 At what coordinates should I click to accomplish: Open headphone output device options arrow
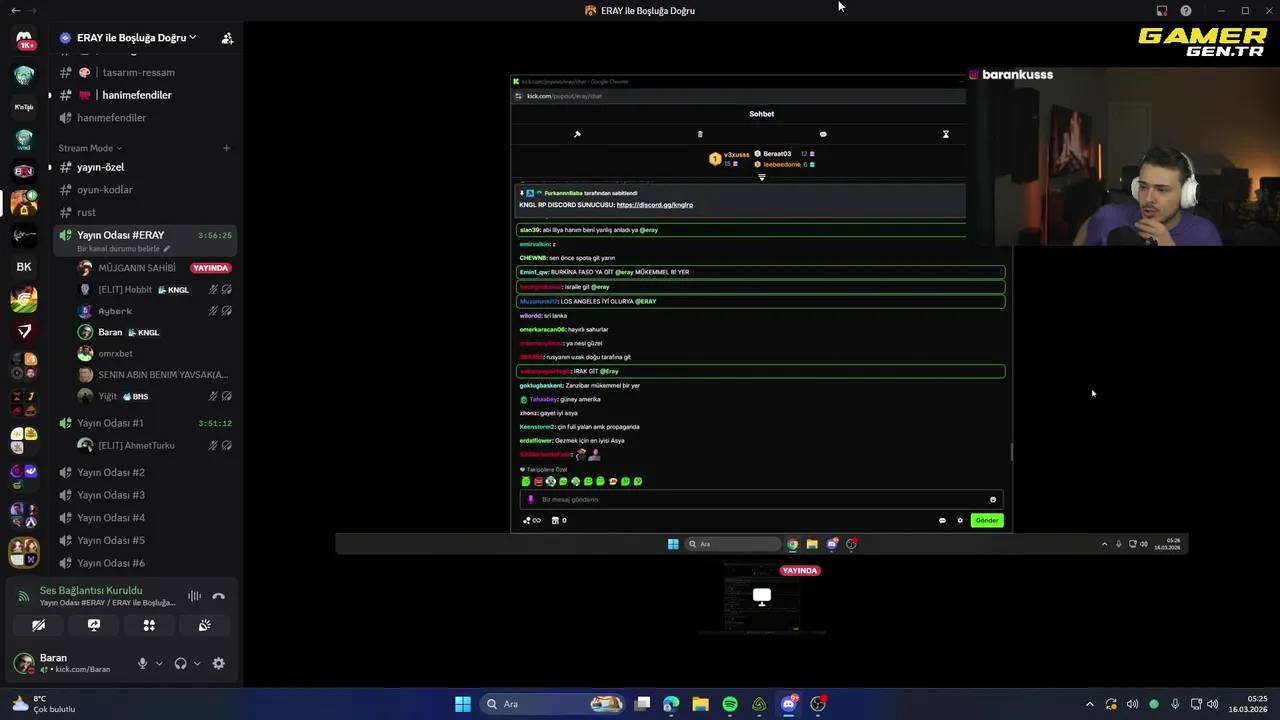pyautogui.click(x=197, y=664)
